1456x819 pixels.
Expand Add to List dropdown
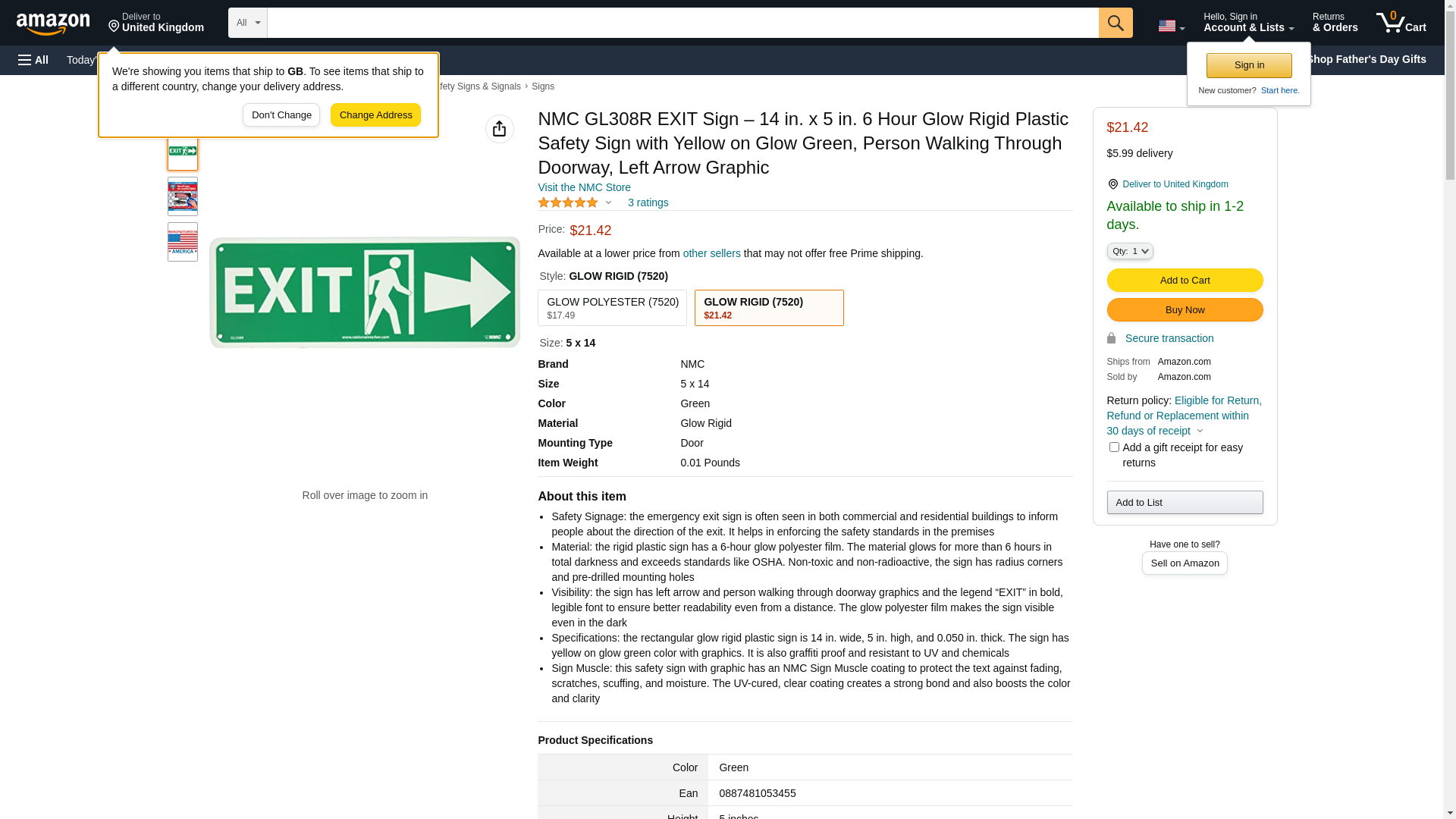tap(1184, 502)
